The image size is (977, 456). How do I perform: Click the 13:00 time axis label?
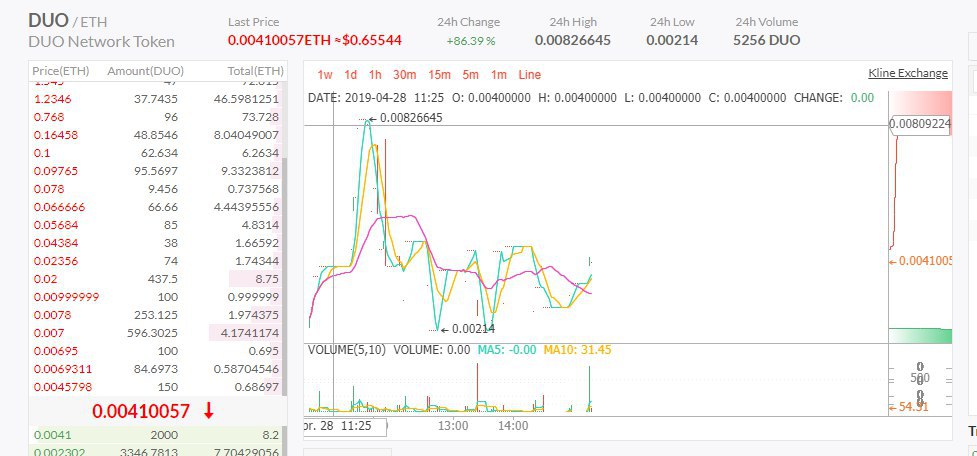tap(453, 427)
